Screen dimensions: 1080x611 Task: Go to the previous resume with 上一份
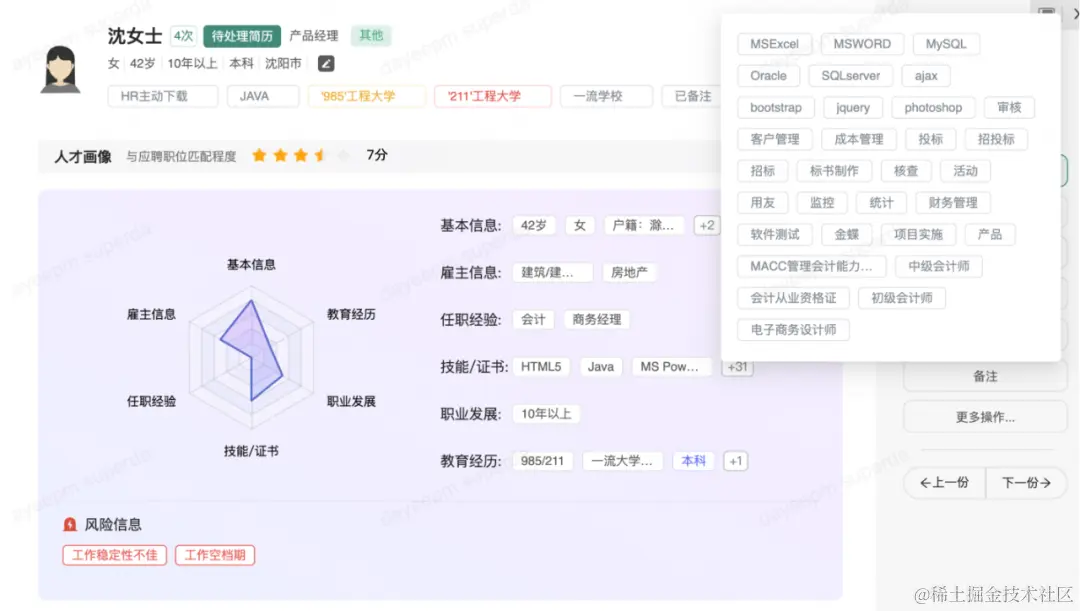point(943,482)
